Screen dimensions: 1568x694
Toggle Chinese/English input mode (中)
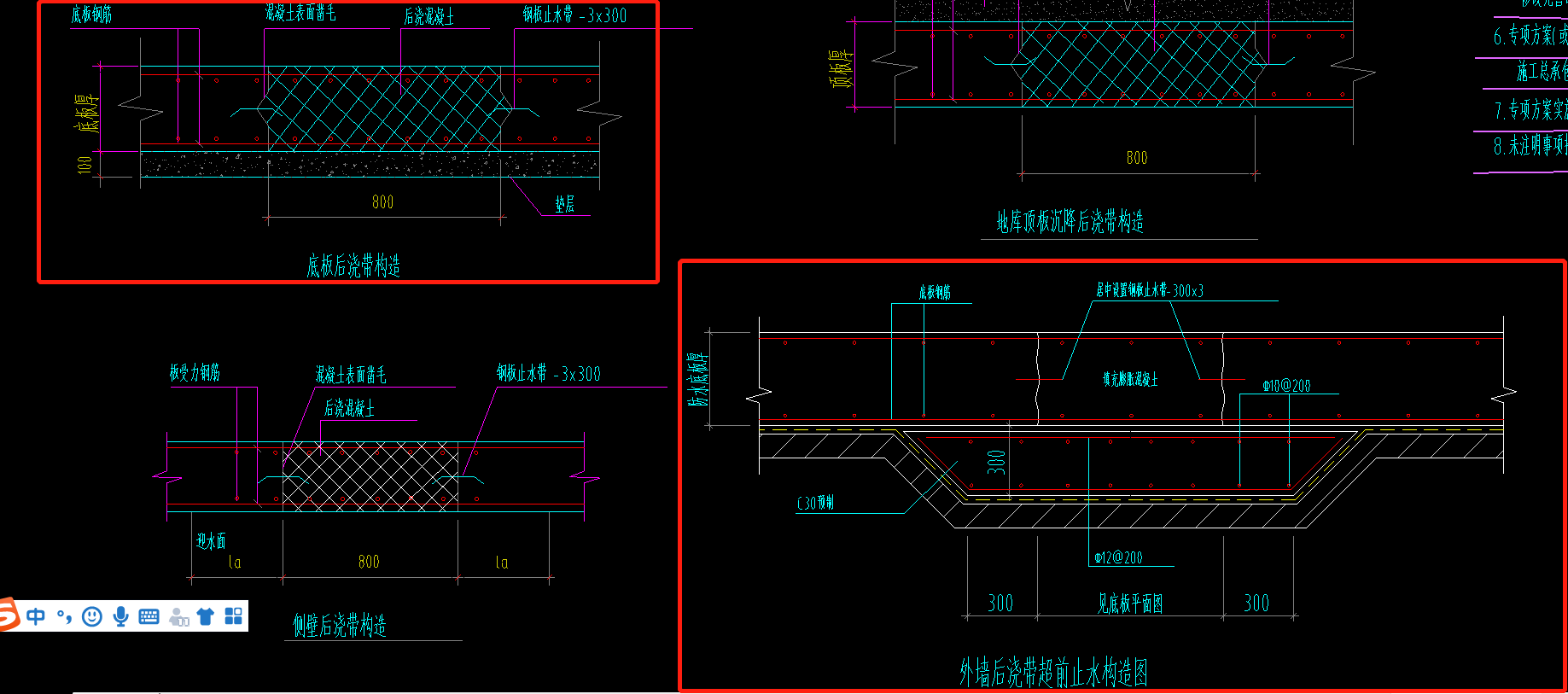[x=36, y=616]
